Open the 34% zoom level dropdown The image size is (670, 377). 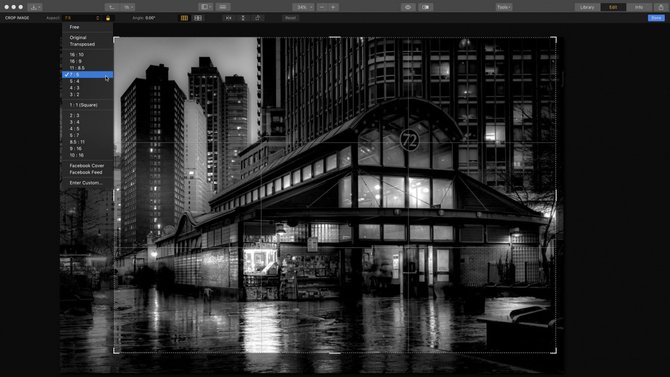click(303, 7)
